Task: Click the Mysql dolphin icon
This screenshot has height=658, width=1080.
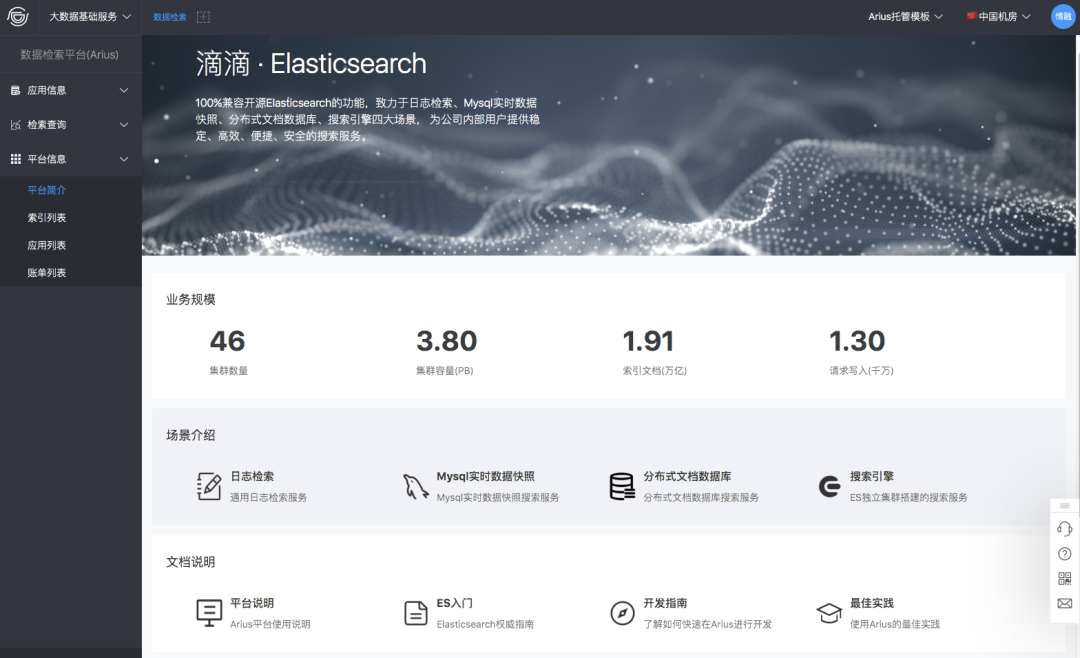Action: click(x=415, y=486)
